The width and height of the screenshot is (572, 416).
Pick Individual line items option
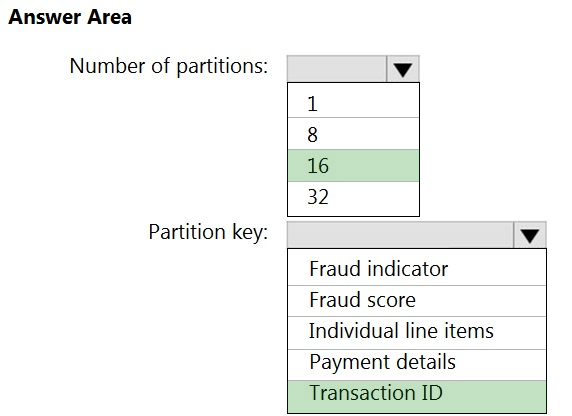[417, 333]
